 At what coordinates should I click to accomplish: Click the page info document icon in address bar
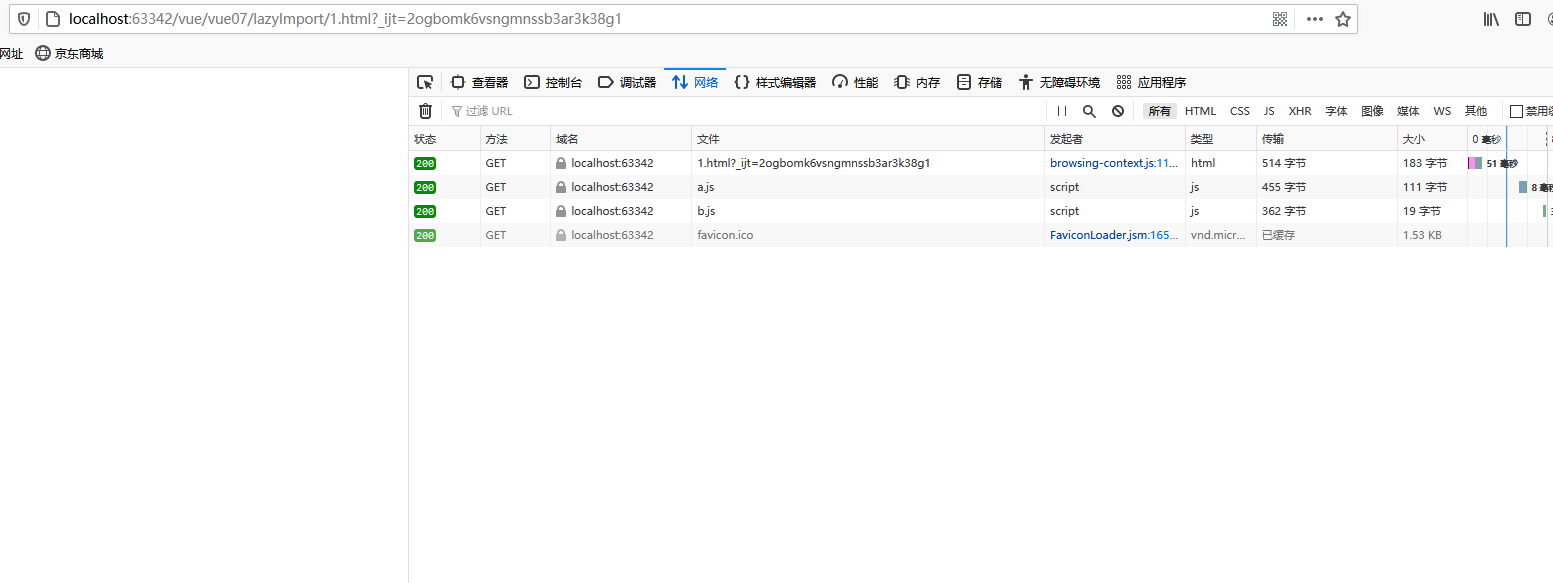tap(54, 19)
